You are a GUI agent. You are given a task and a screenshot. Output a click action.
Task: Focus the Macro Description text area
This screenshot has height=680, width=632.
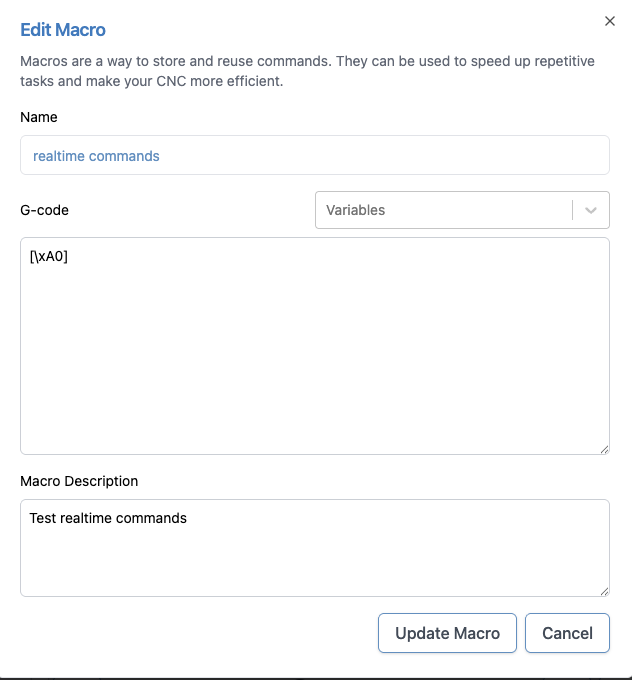click(315, 548)
